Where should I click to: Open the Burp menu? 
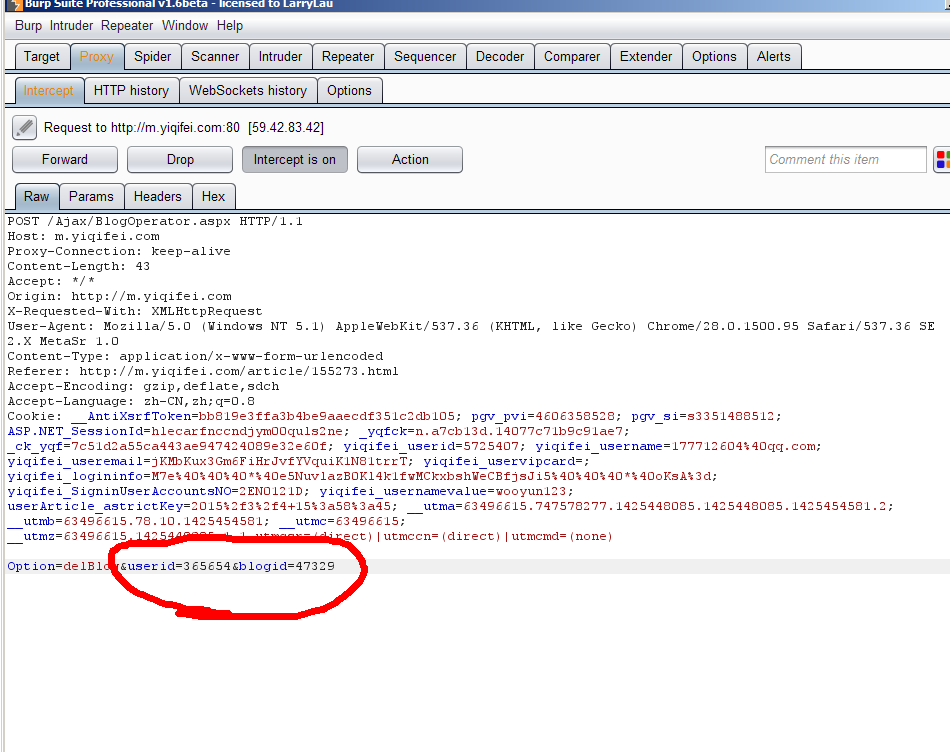tap(28, 25)
